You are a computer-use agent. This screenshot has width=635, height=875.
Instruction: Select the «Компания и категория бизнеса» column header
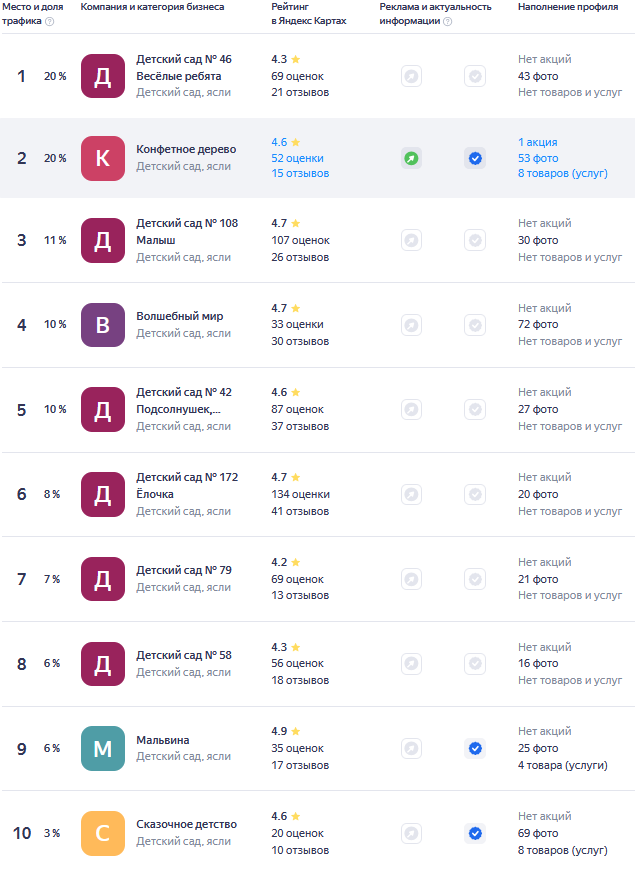tap(152, 7)
